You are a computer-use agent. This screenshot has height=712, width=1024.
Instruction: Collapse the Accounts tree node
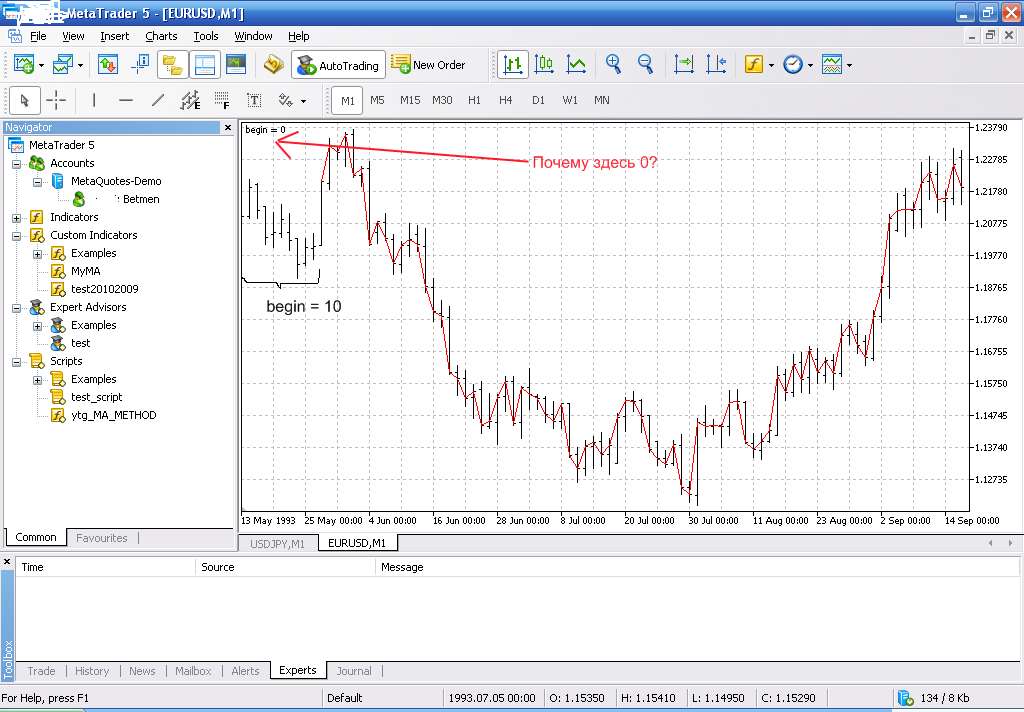pyautogui.click(x=16, y=164)
